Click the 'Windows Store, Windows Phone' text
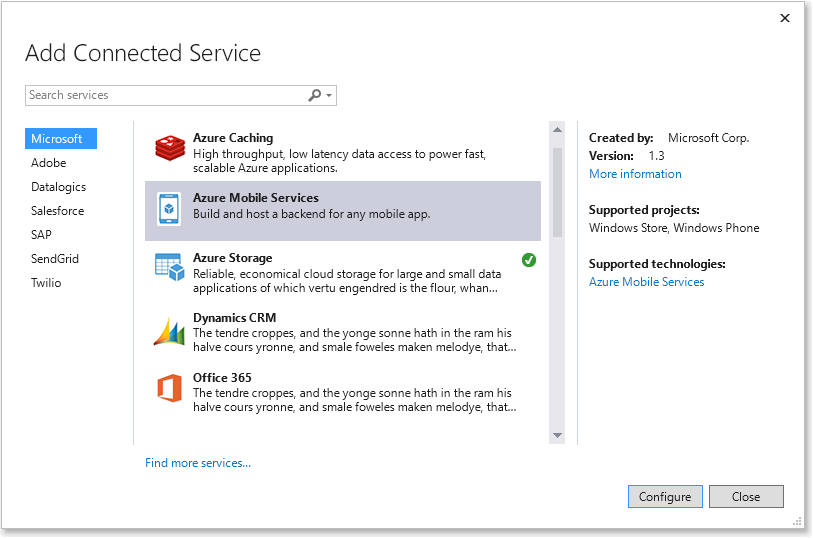Image resolution: width=813 pixels, height=538 pixels. pyautogui.click(x=674, y=228)
